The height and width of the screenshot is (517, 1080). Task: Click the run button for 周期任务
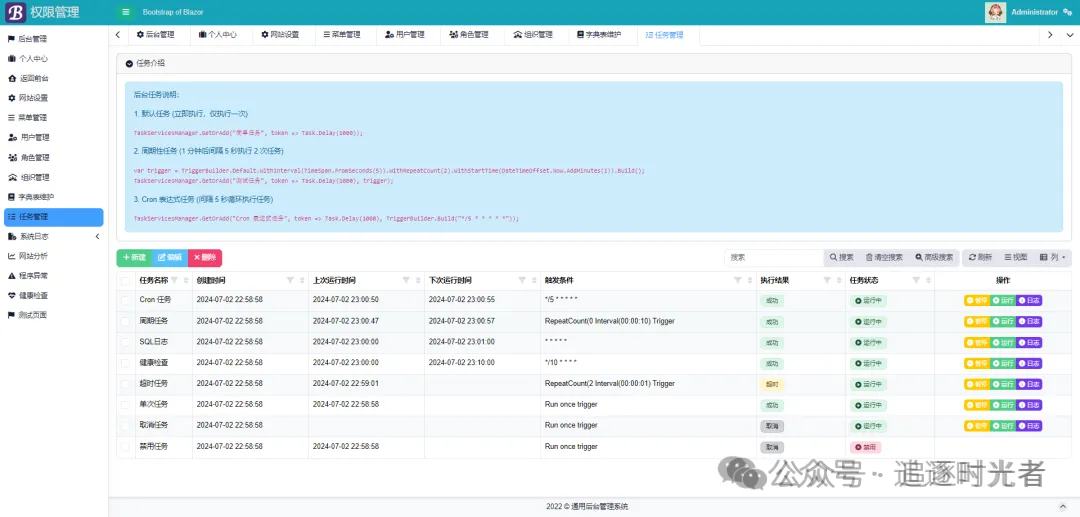click(1002, 321)
